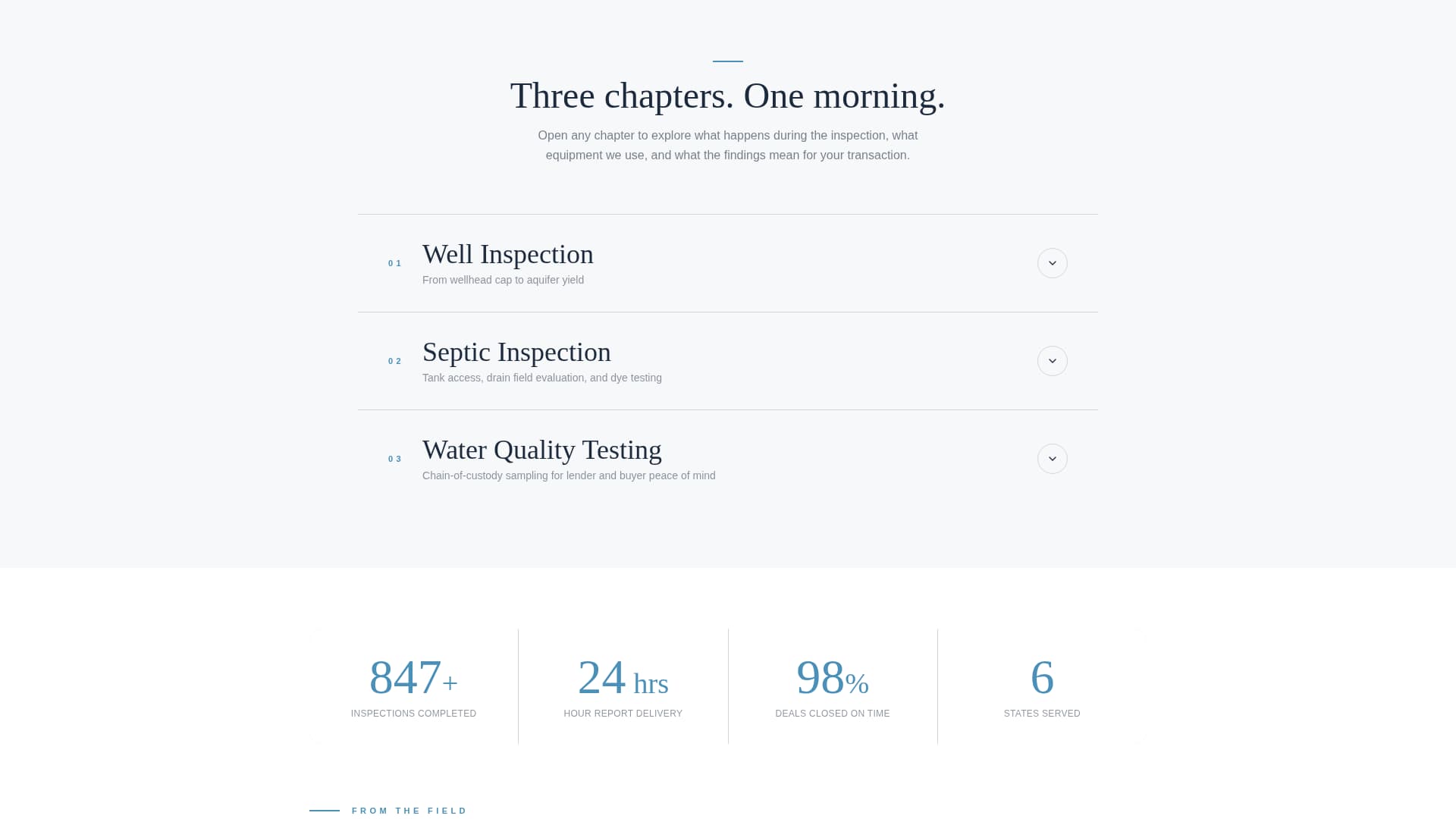Screen dimensions: 1456x819
Task: Open the Water Quality Testing chapter
Action: point(541,450)
